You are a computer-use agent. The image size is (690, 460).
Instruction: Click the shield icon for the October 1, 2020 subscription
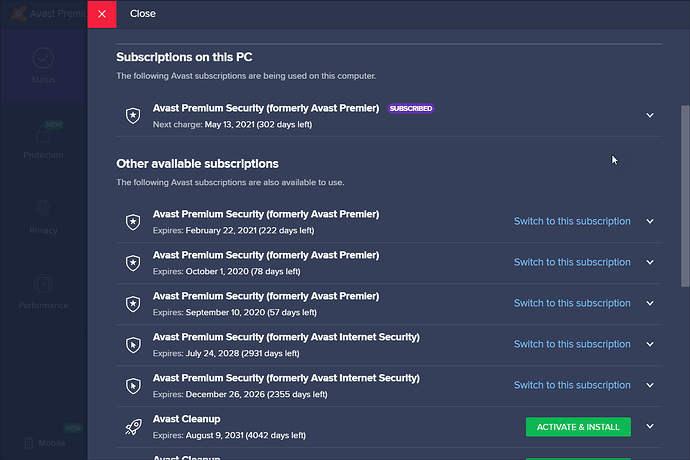click(x=132, y=263)
